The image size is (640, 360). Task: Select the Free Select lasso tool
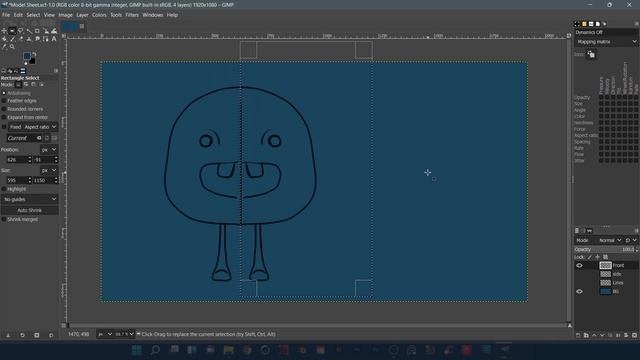point(20,31)
